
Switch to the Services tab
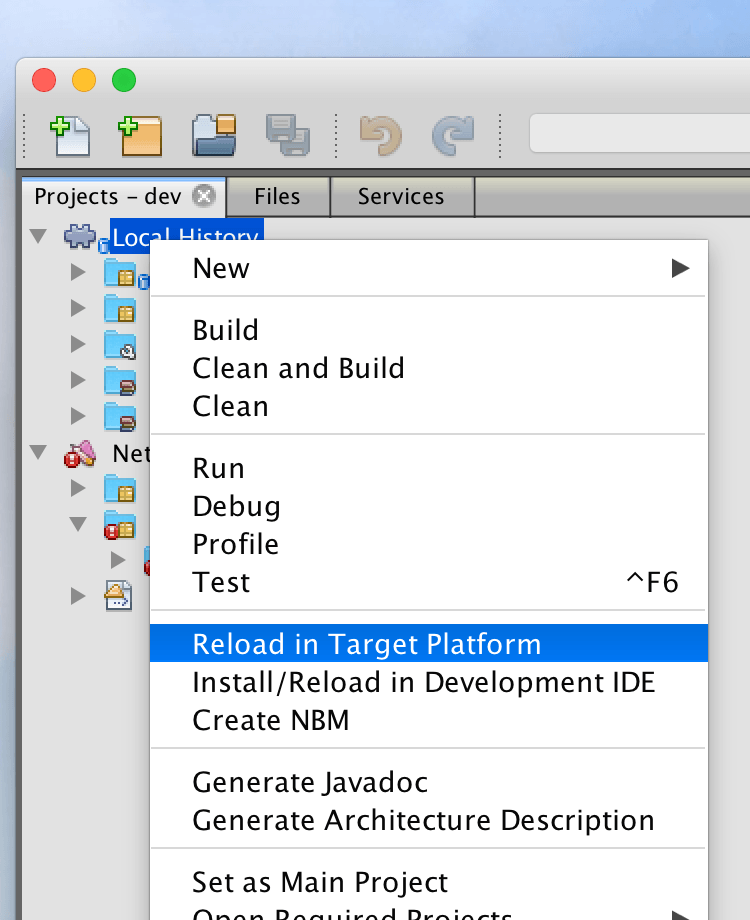pyautogui.click(x=401, y=196)
